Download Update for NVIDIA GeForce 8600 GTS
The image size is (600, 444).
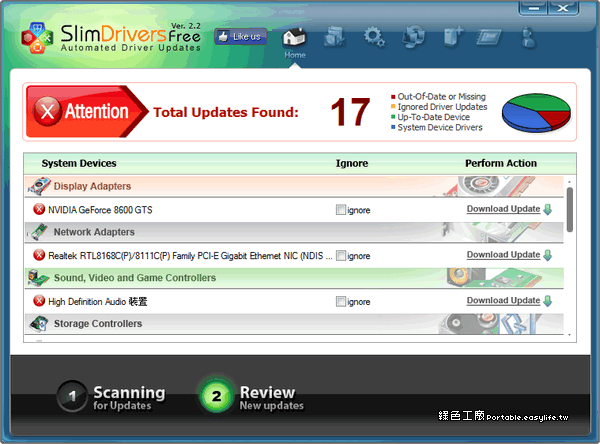[x=503, y=209]
